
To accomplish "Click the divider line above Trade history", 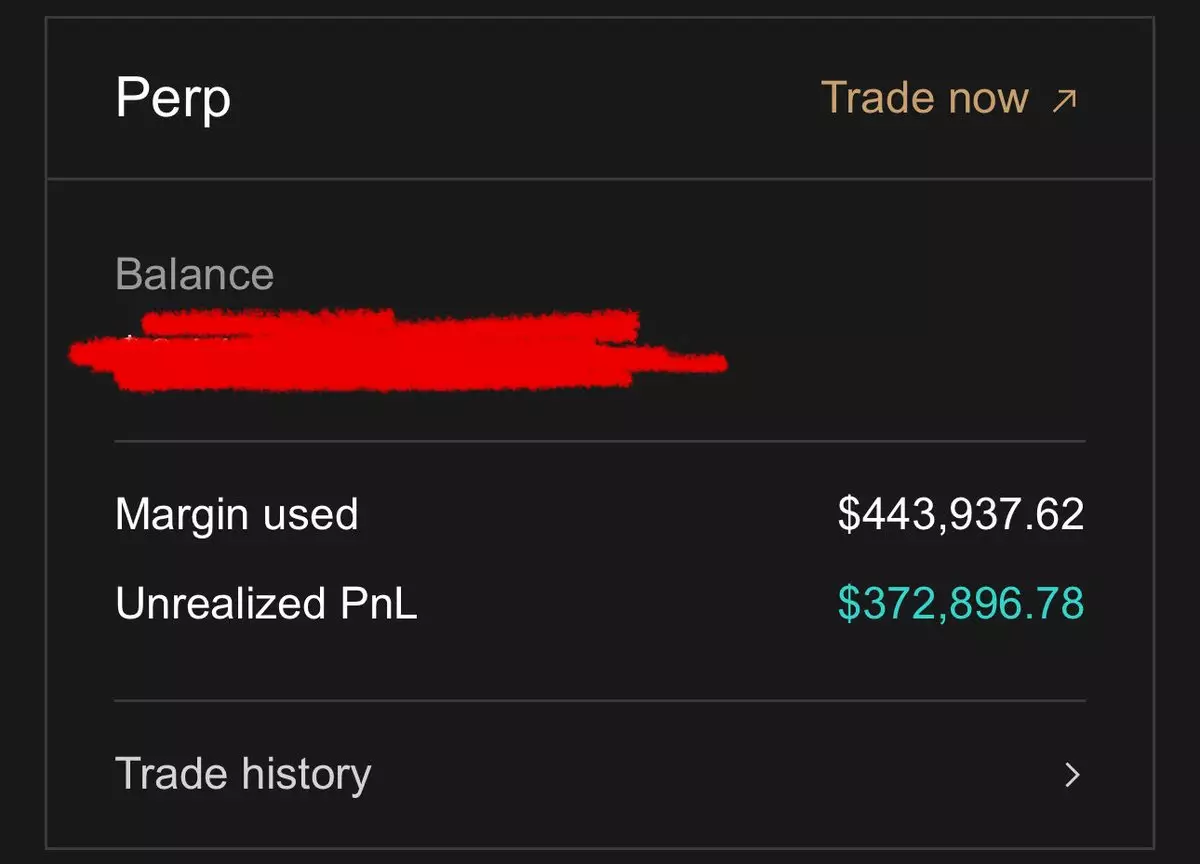I will tap(600, 701).
